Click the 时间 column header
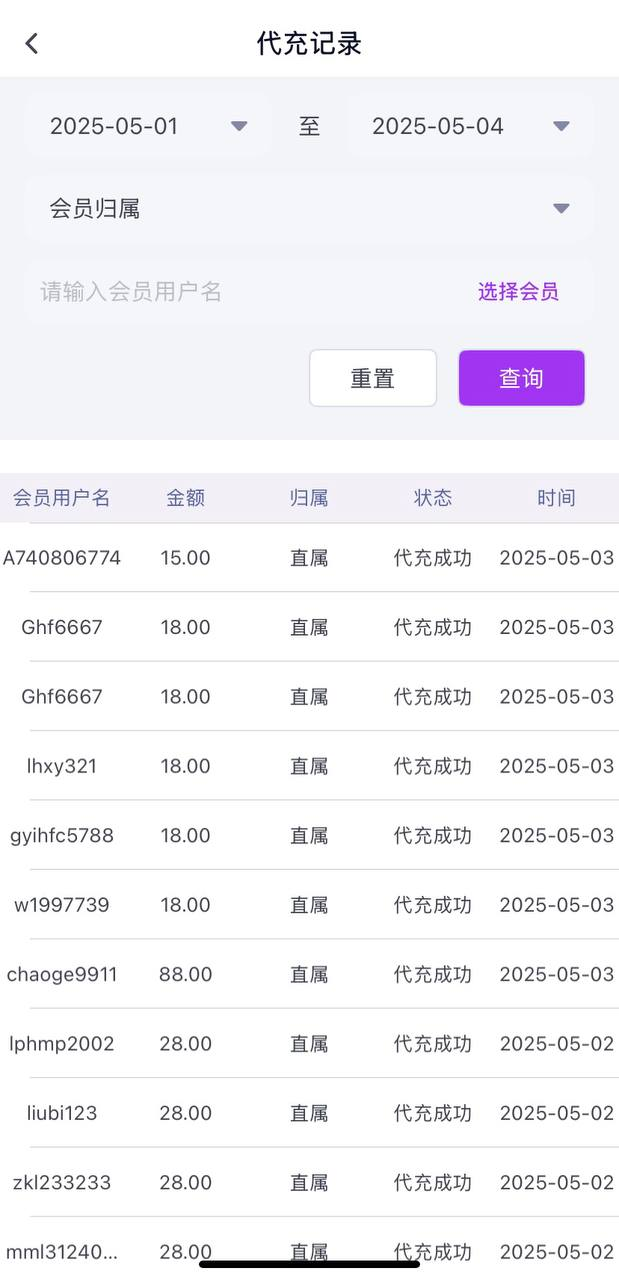This screenshot has height=1280, width=619. click(x=556, y=498)
